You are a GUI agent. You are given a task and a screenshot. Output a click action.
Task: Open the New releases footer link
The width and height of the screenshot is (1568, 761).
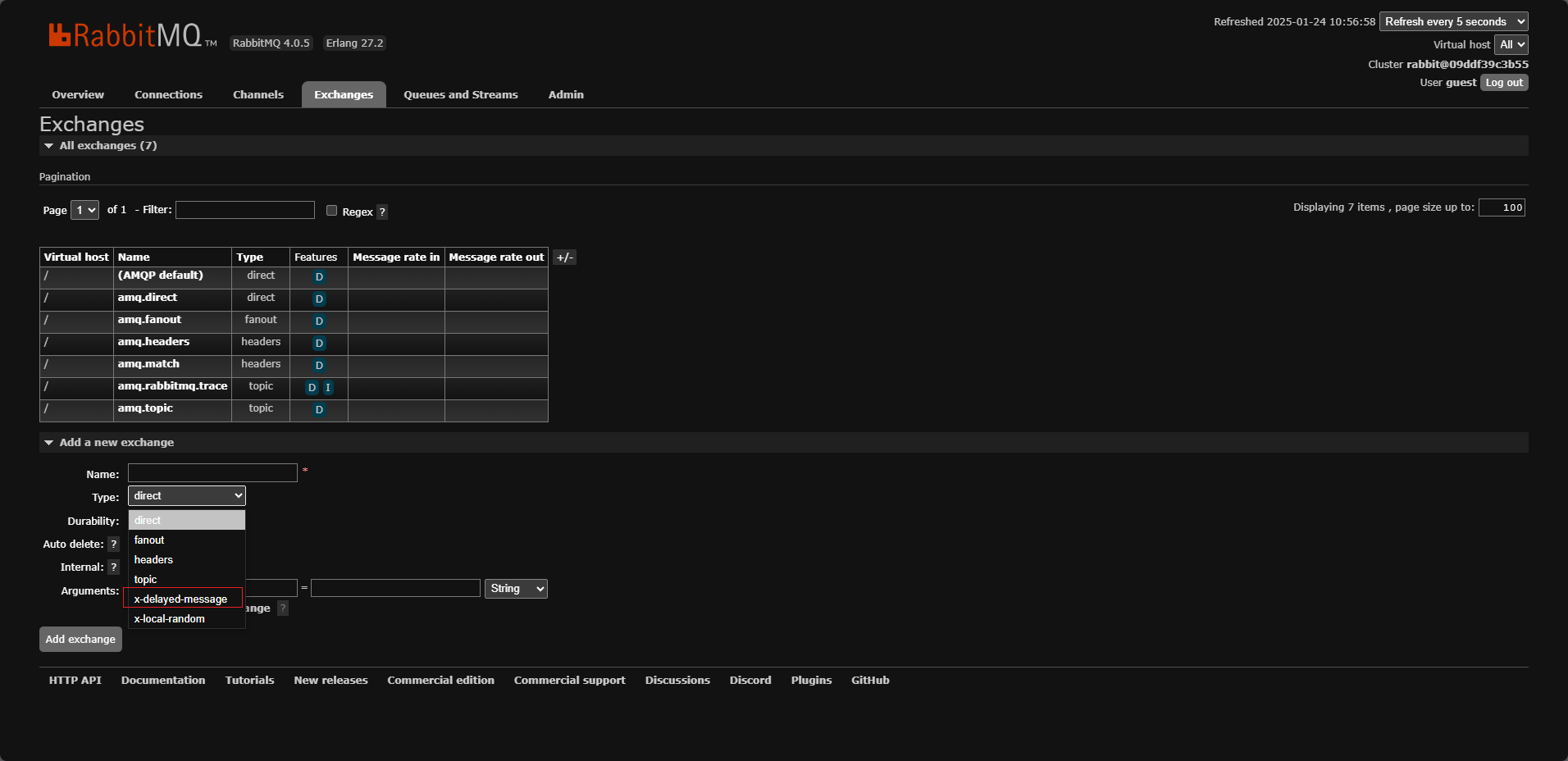tap(331, 681)
